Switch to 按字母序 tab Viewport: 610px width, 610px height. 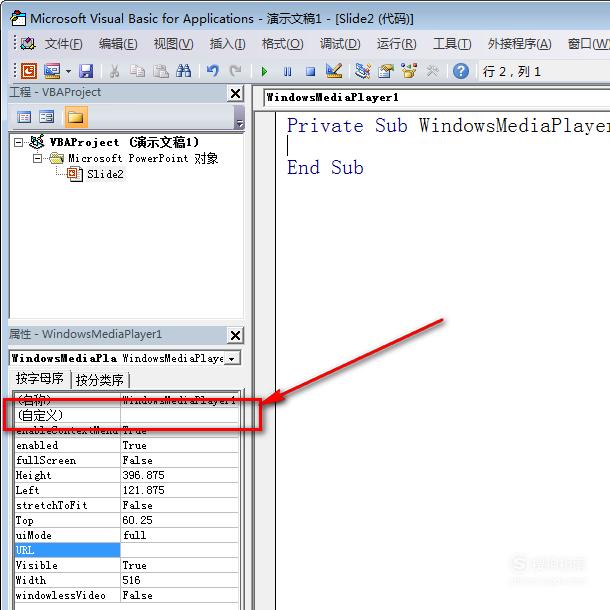40,379
